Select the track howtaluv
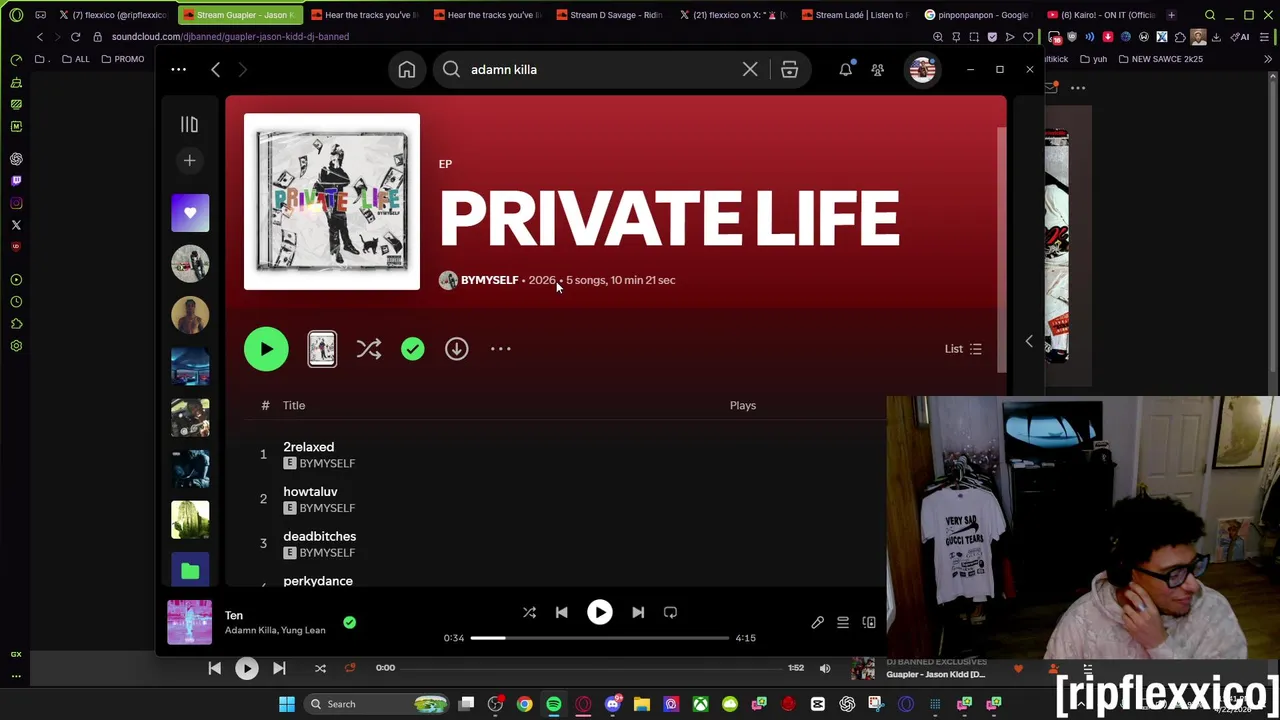1280x720 pixels. point(310,492)
